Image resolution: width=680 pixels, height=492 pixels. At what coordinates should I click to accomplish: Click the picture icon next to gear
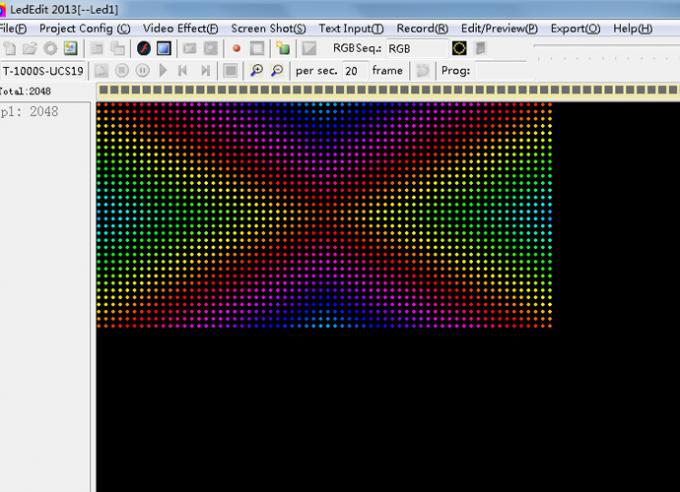(70, 48)
